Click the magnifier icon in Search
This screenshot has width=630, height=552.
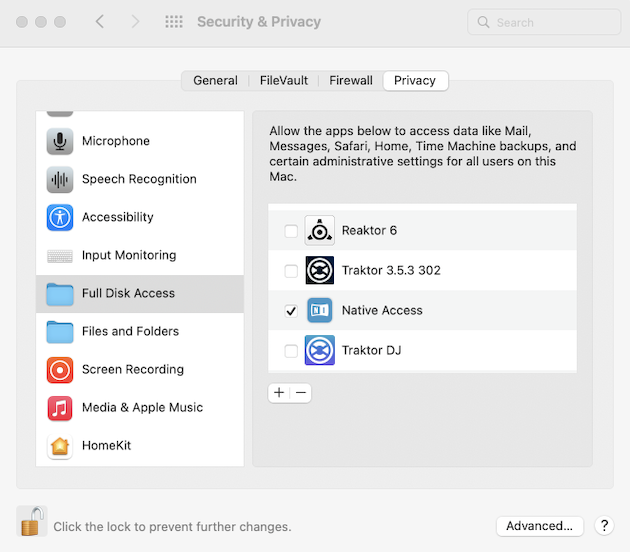[483, 22]
